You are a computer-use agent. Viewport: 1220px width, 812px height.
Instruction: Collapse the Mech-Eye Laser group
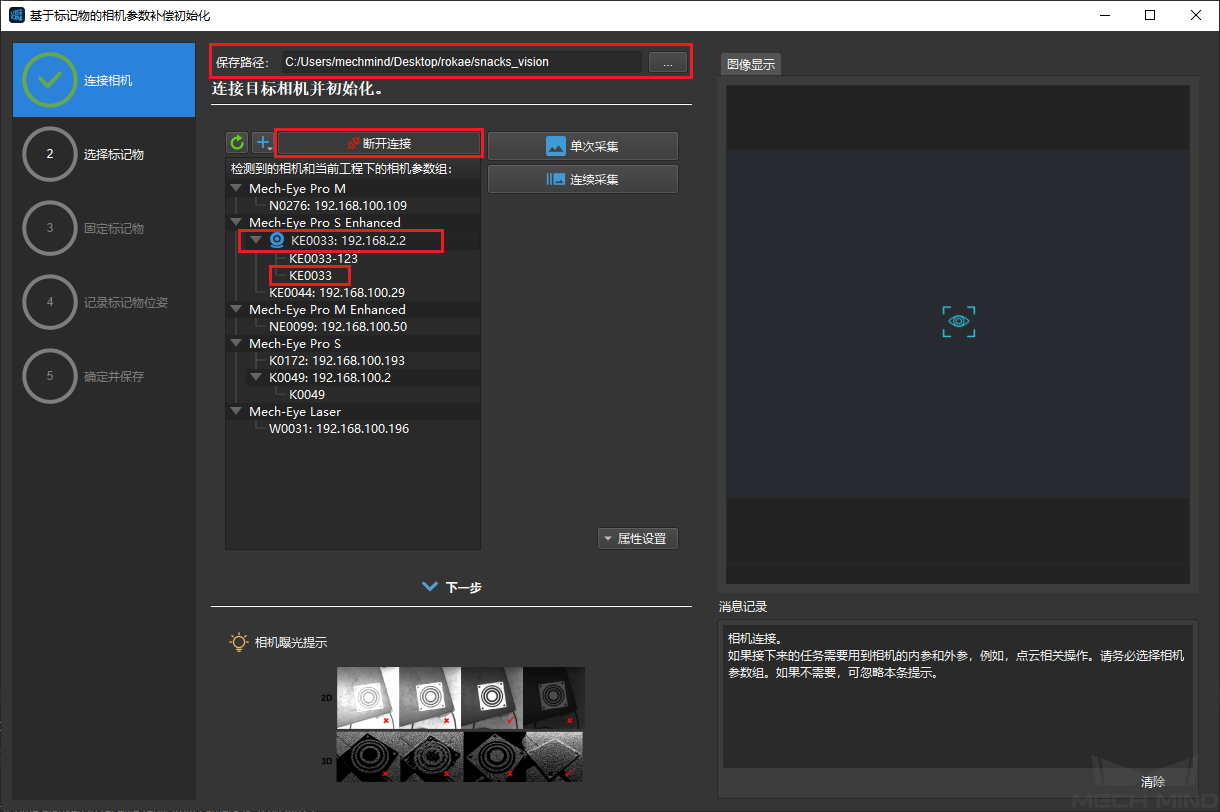coord(236,411)
